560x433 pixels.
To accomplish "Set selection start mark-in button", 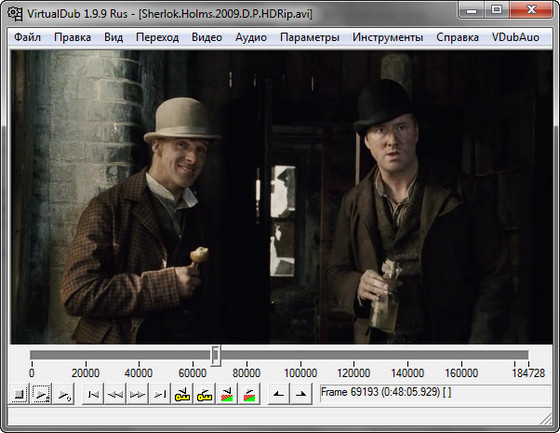I will click(279, 394).
